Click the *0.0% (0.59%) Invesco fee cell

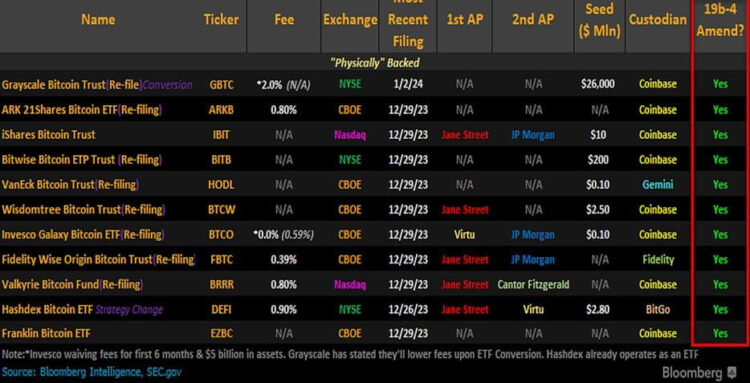click(283, 234)
